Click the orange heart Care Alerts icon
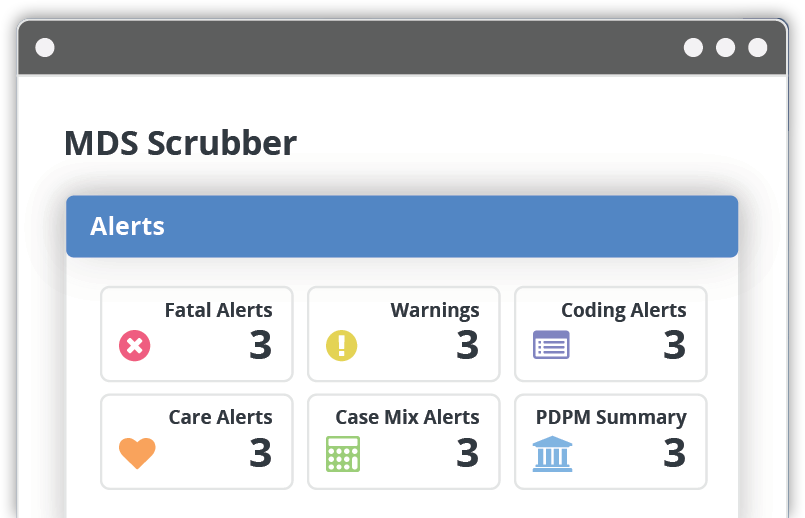Screen dimensions: 805x518 137,453
